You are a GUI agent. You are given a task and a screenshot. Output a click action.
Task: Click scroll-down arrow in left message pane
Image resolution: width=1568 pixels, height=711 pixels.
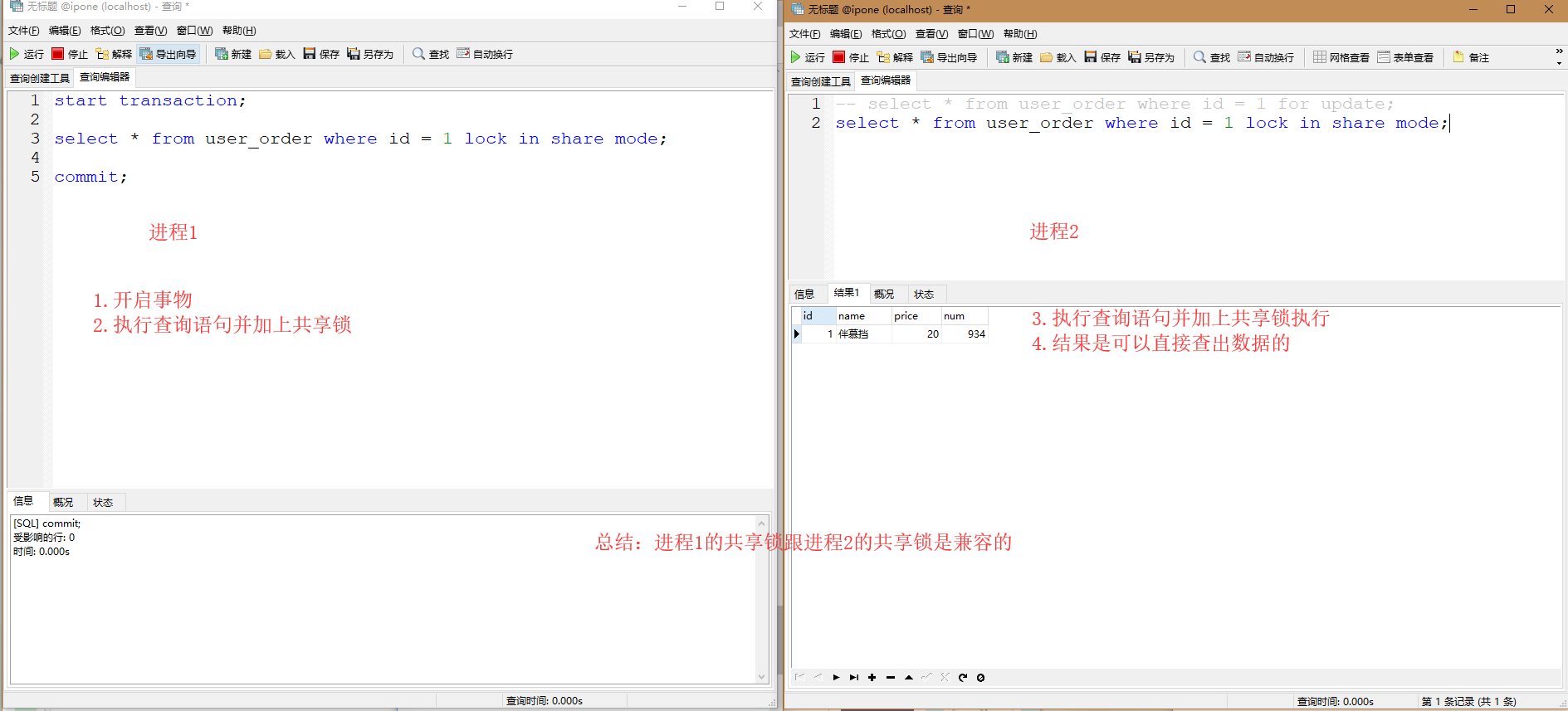coord(762,676)
